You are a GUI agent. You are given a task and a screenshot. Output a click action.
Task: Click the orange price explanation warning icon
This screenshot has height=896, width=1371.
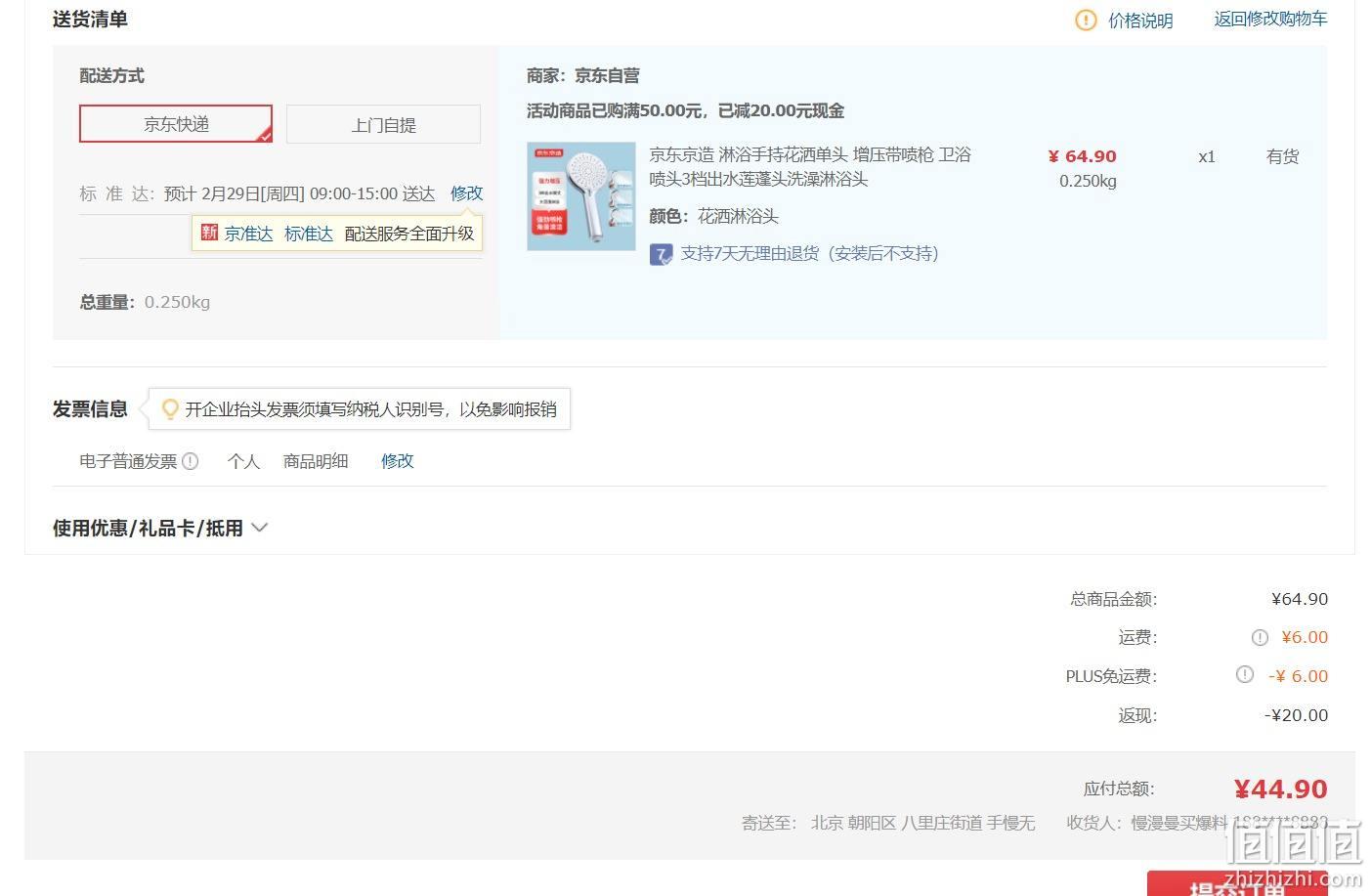pyautogui.click(x=1086, y=20)
